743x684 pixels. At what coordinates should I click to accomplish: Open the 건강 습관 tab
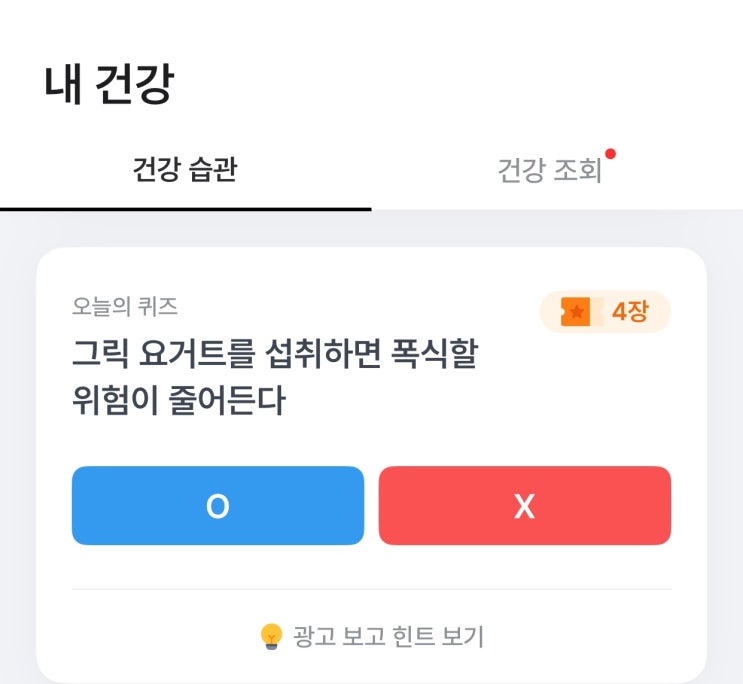coord(185,171)
